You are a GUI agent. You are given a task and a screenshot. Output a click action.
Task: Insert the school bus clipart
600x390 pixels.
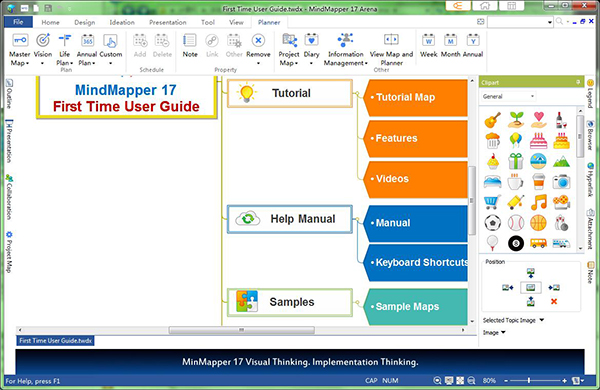538,243
